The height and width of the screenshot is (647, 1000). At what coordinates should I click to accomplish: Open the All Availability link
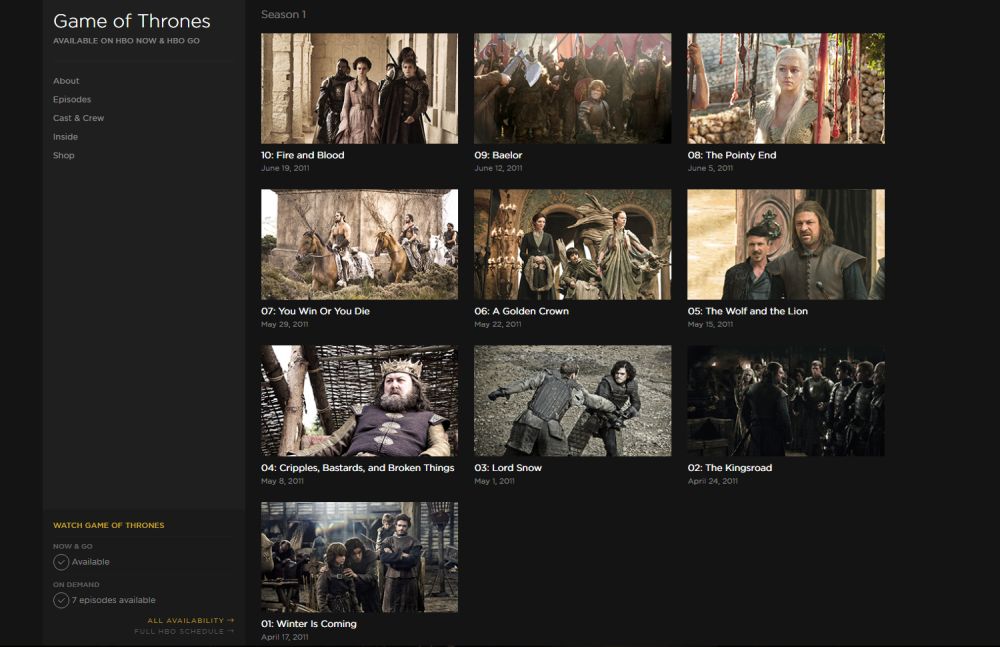click(x=191, y=620)
